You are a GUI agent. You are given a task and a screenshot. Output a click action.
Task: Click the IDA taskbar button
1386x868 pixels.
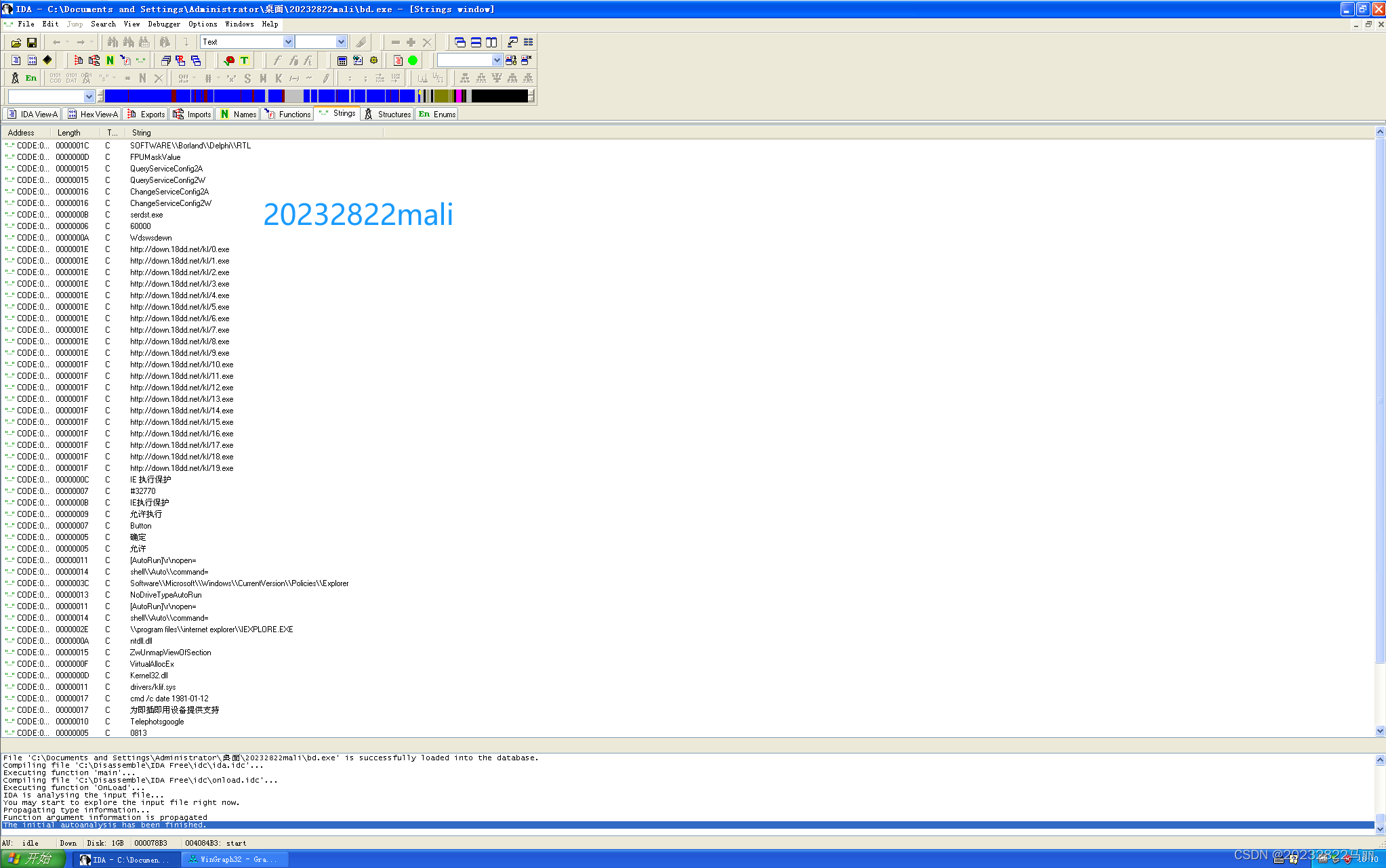[x=126, y=859]
